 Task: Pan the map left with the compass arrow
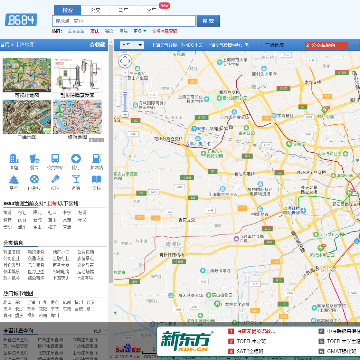pyautogui.click(x=121, y=61)
